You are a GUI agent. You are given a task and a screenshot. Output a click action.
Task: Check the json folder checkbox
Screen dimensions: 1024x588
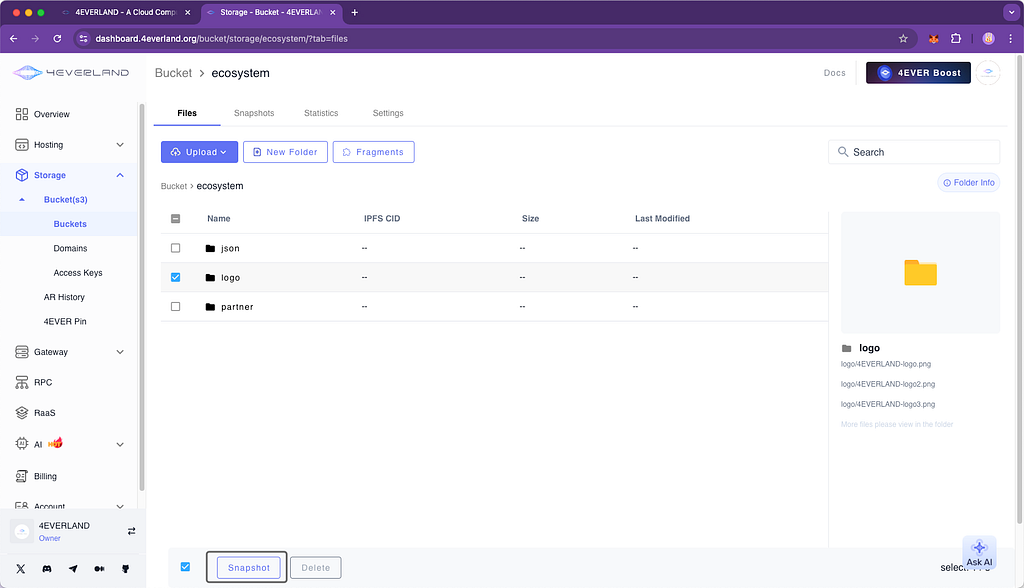[x=176, y=248]
